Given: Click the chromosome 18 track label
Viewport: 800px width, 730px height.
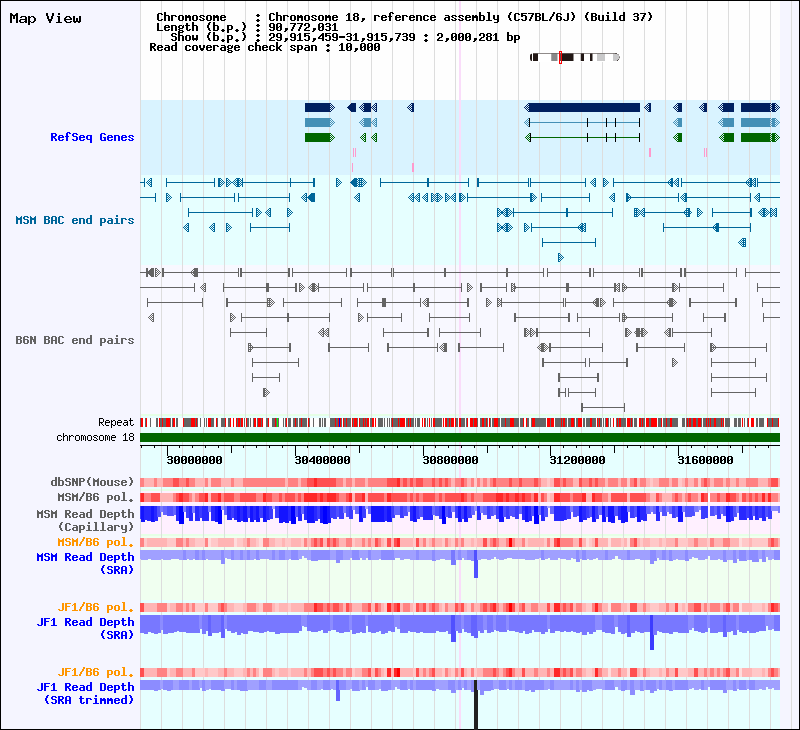Looking at the screenshot, I should (95, 437).
